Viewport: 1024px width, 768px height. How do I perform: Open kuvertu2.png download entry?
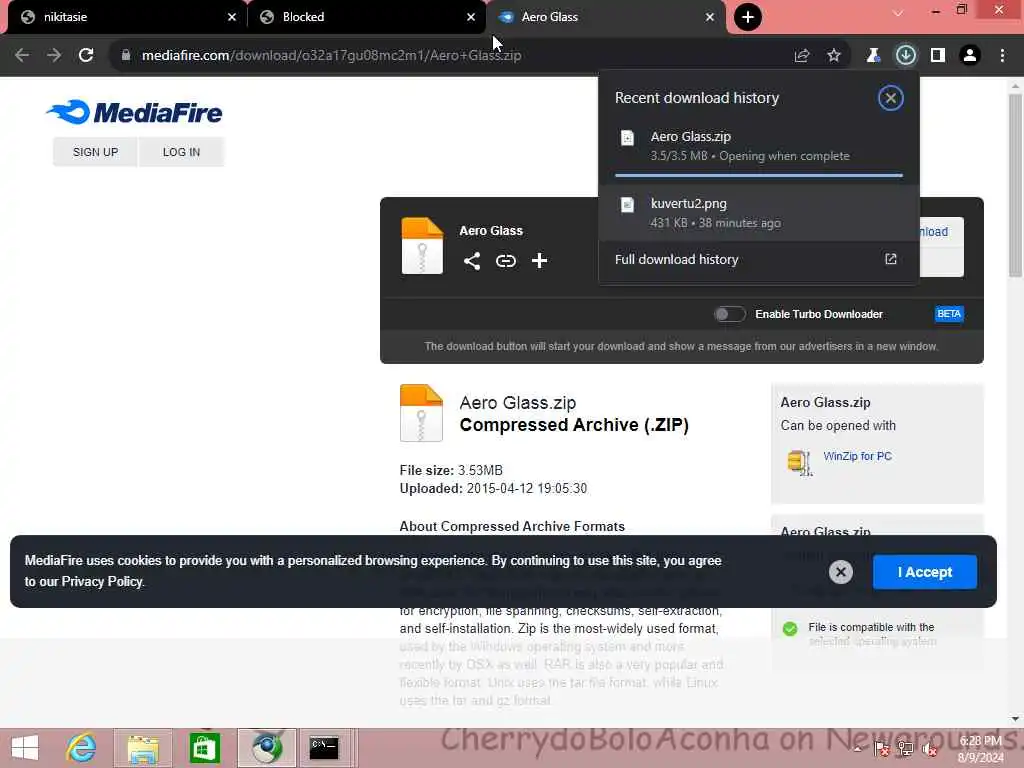[x=759, y=213]
